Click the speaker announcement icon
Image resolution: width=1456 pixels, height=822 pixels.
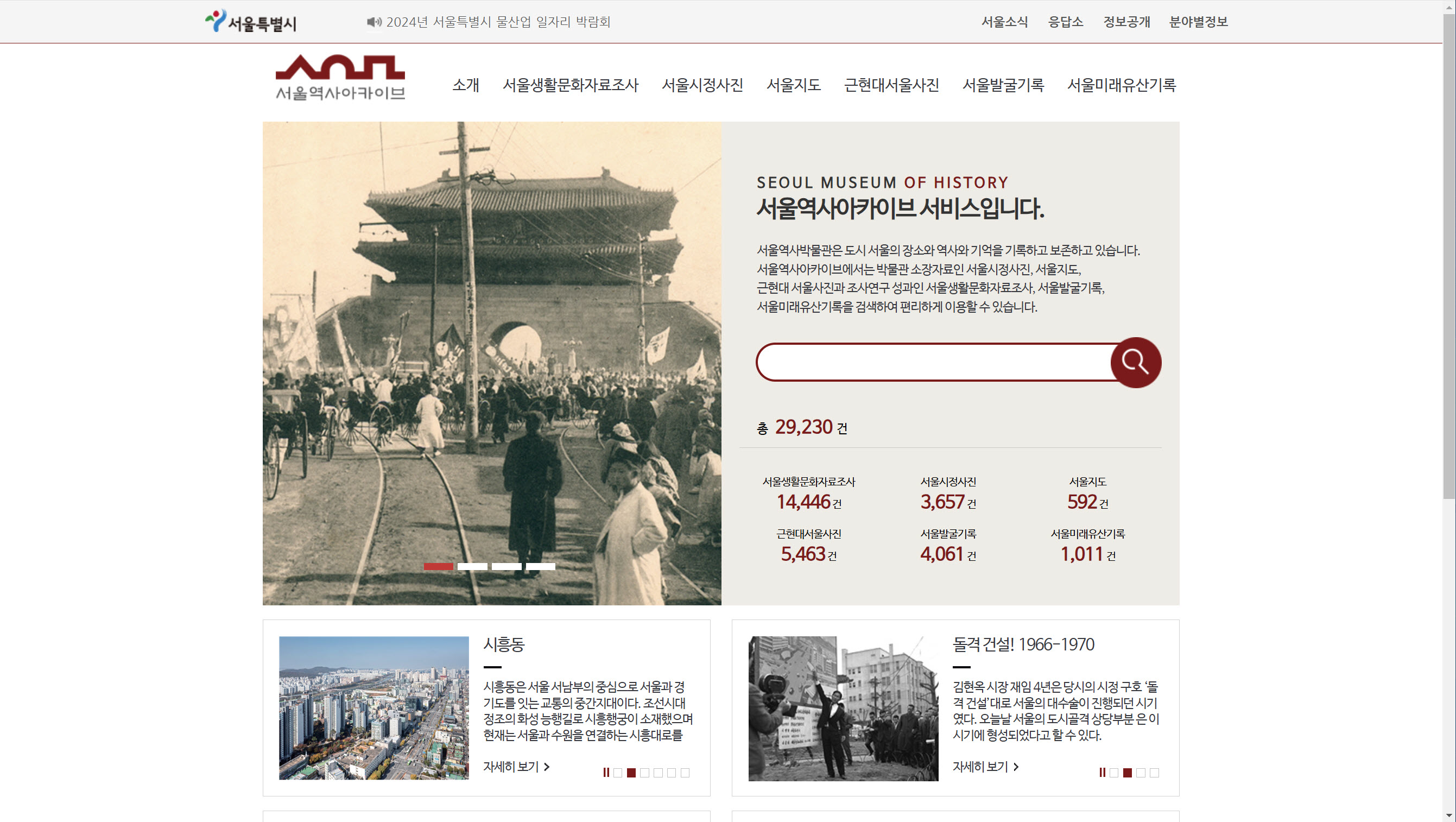click(x=374, y=22)
